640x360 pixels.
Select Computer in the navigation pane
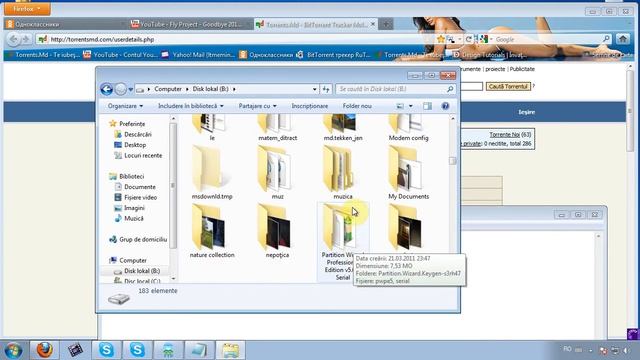[x=128, y=260]
